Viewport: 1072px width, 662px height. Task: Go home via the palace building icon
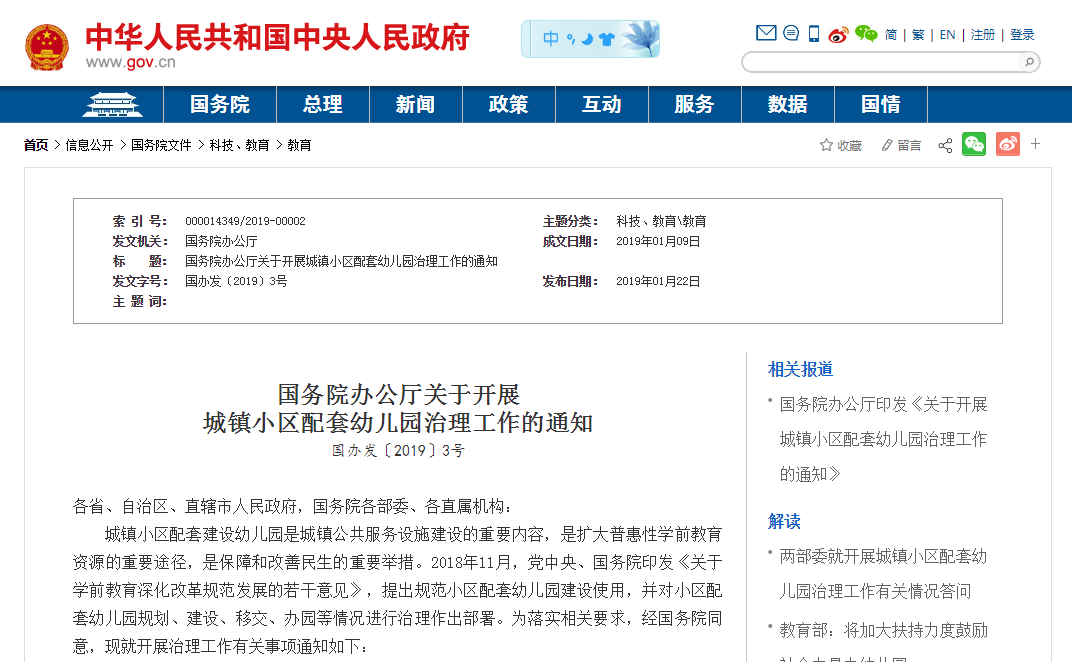coord(111,104)
